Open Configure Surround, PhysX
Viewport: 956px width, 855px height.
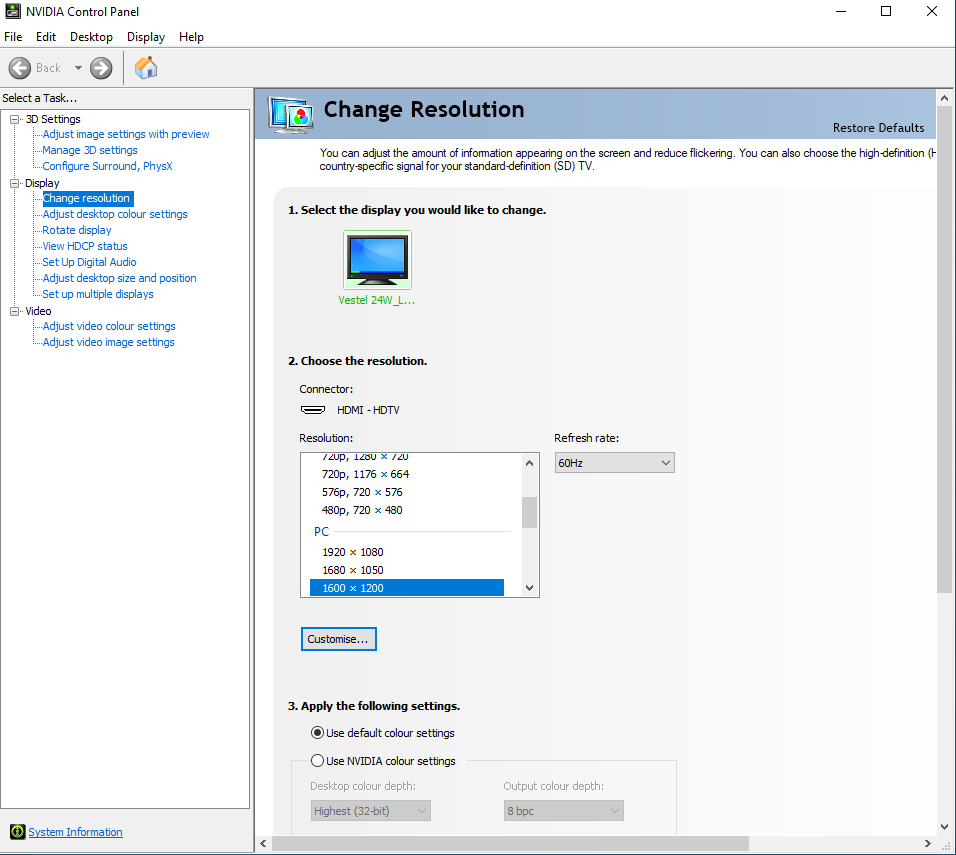107,166
